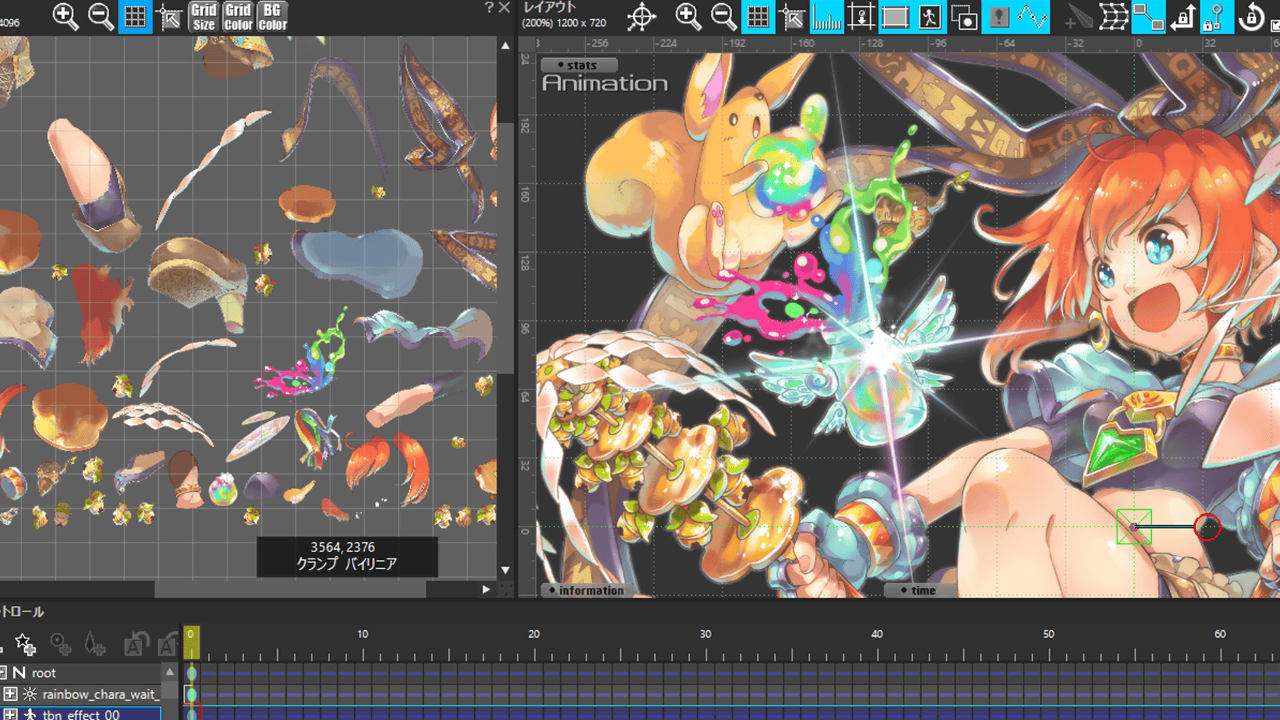Zoom out on the layout window
Screen dimensions: 1280x720
click(x=723, y=16)
